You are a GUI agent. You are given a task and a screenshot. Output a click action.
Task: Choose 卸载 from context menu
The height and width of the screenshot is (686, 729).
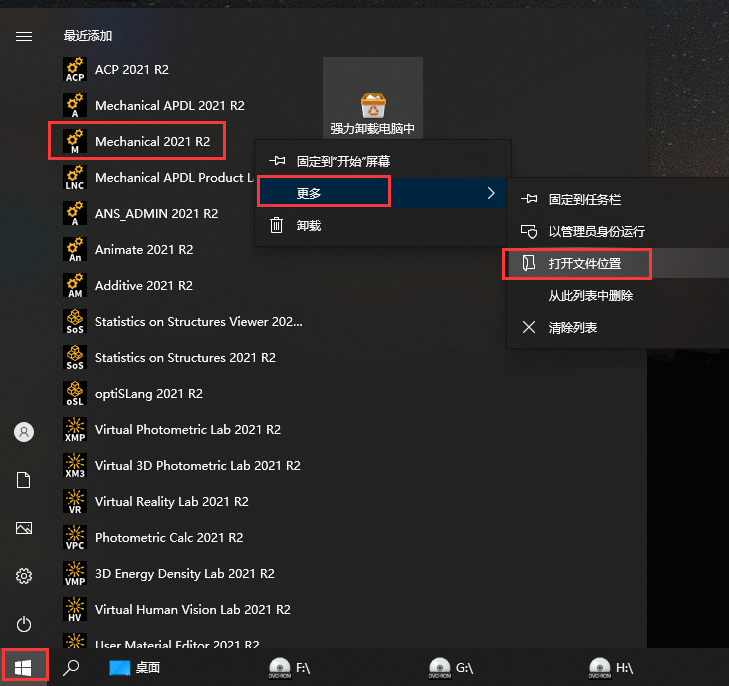(383, 225)
